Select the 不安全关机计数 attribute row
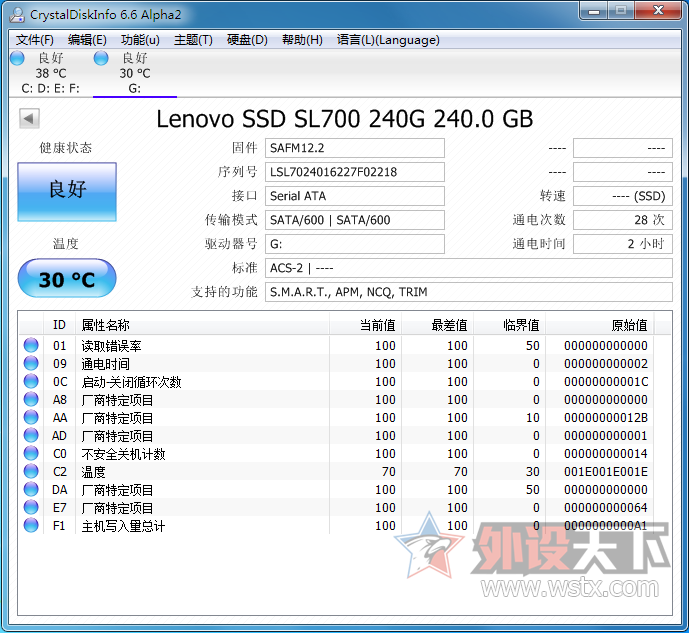 coord(337,454)
